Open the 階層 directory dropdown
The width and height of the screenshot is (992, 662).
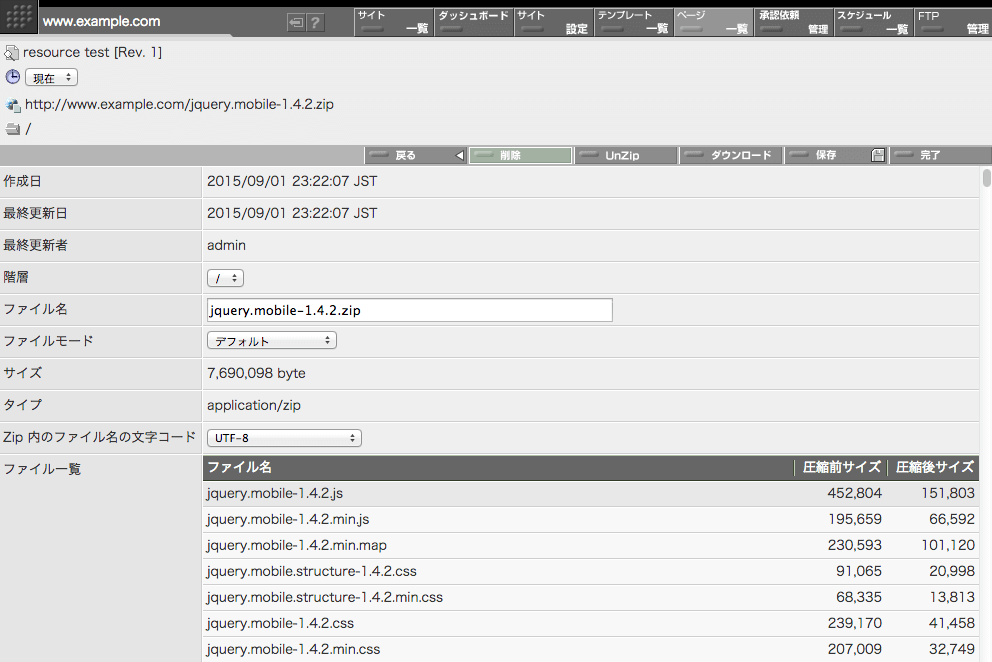point(224,277)
